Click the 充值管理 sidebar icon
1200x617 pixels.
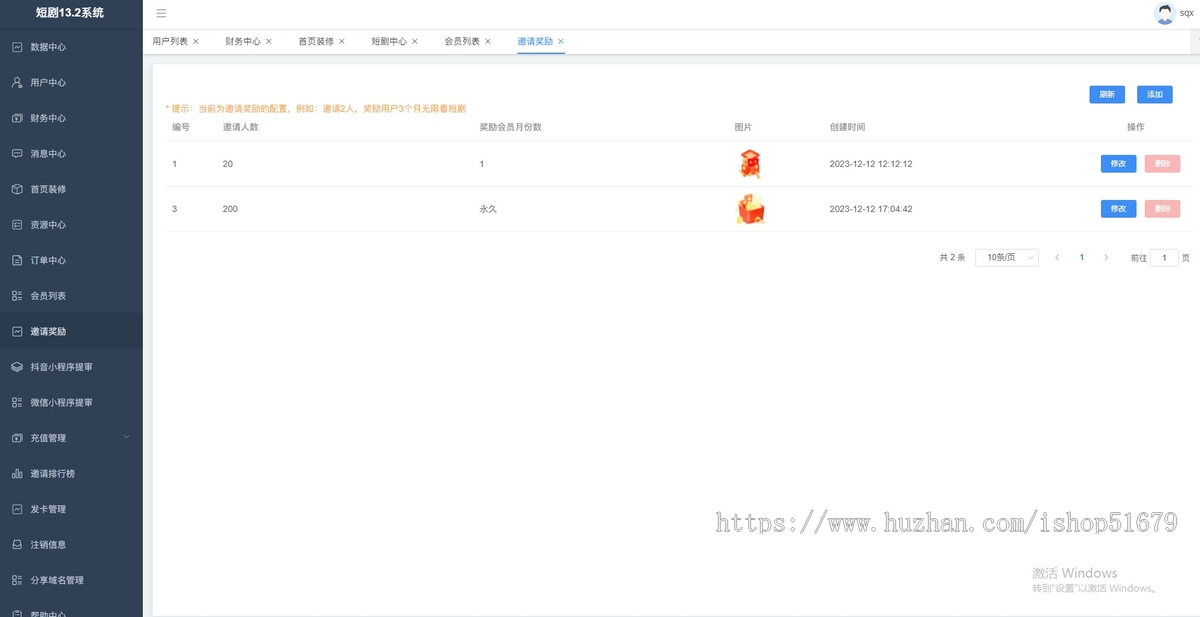[17, 438]
